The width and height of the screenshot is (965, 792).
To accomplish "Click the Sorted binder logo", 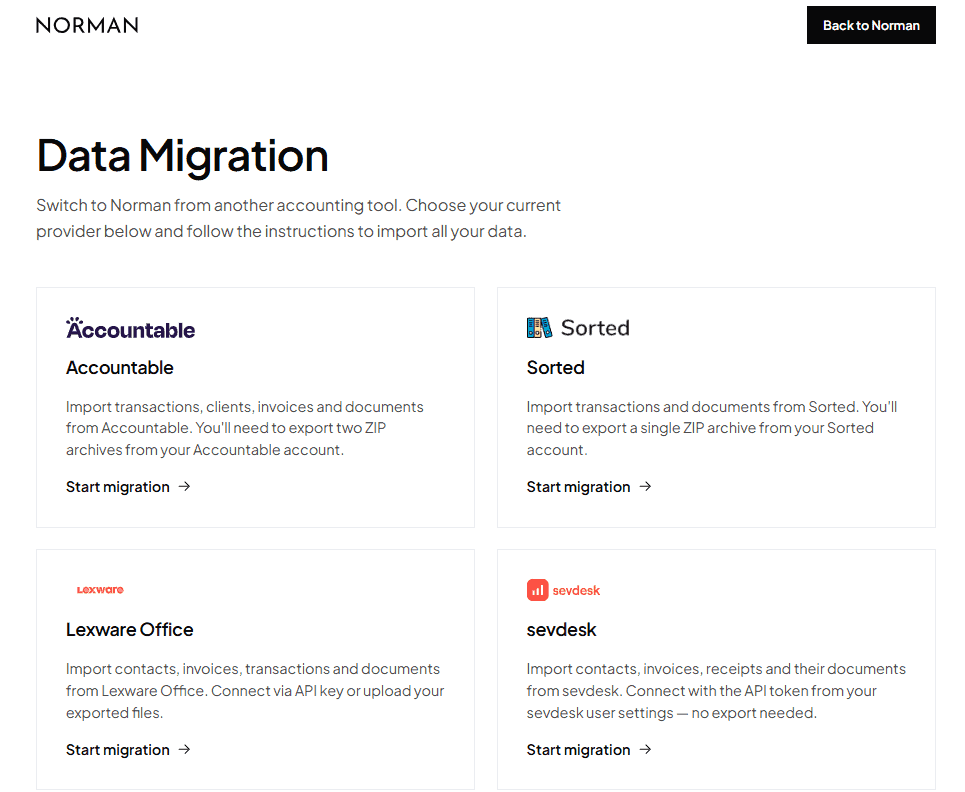I will point(578,328).
